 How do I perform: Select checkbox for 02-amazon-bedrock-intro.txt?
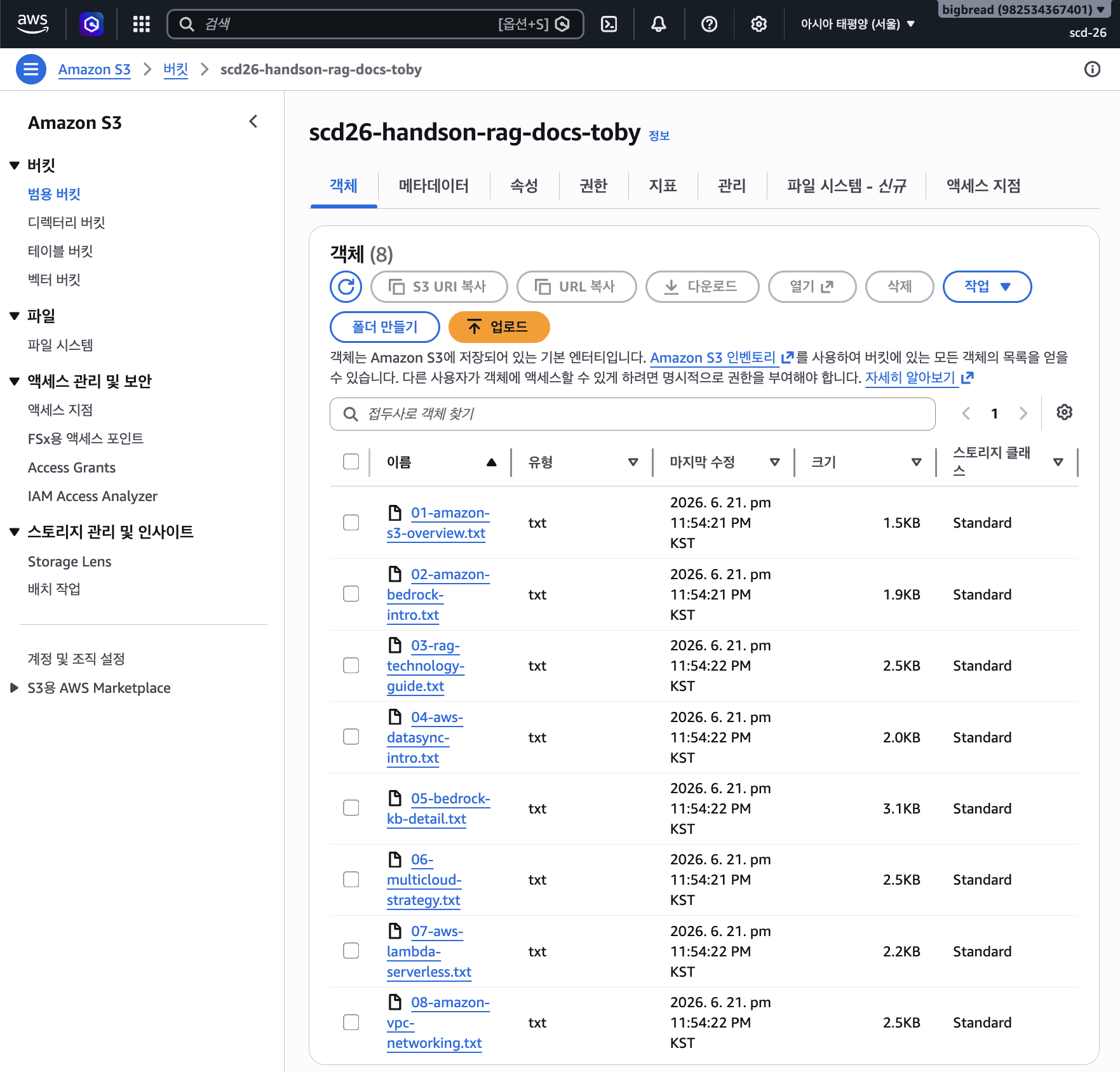[351, 594]
